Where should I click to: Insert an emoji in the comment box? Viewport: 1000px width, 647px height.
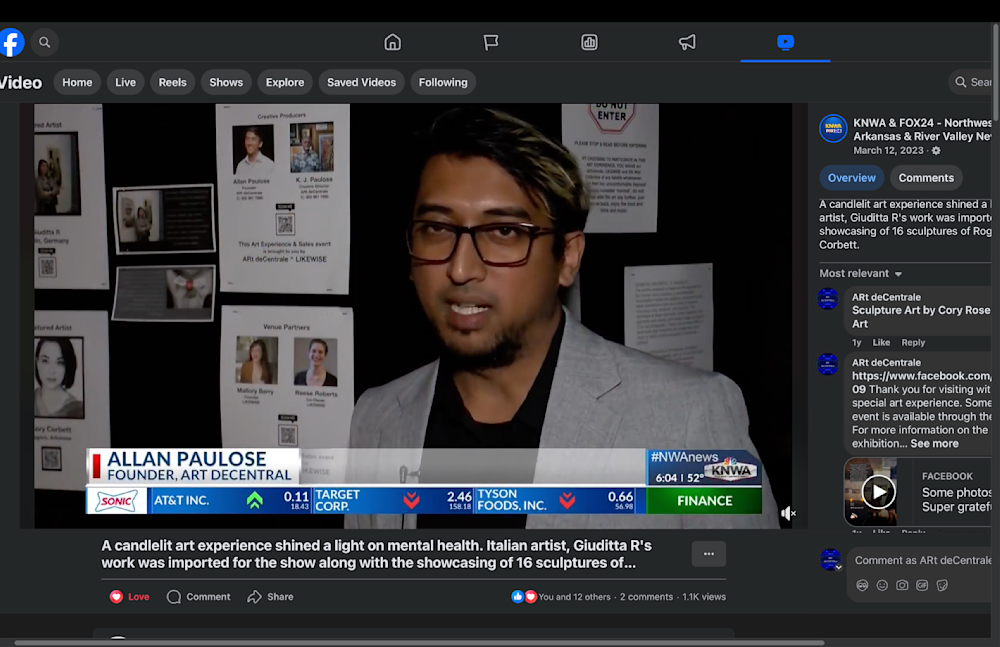tap(882, 585)
